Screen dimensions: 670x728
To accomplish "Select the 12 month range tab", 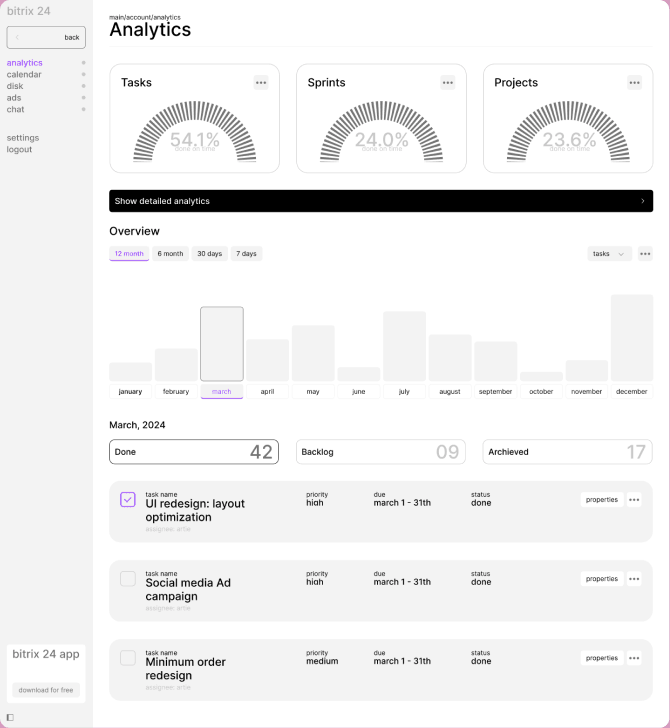I will point(129,254).
